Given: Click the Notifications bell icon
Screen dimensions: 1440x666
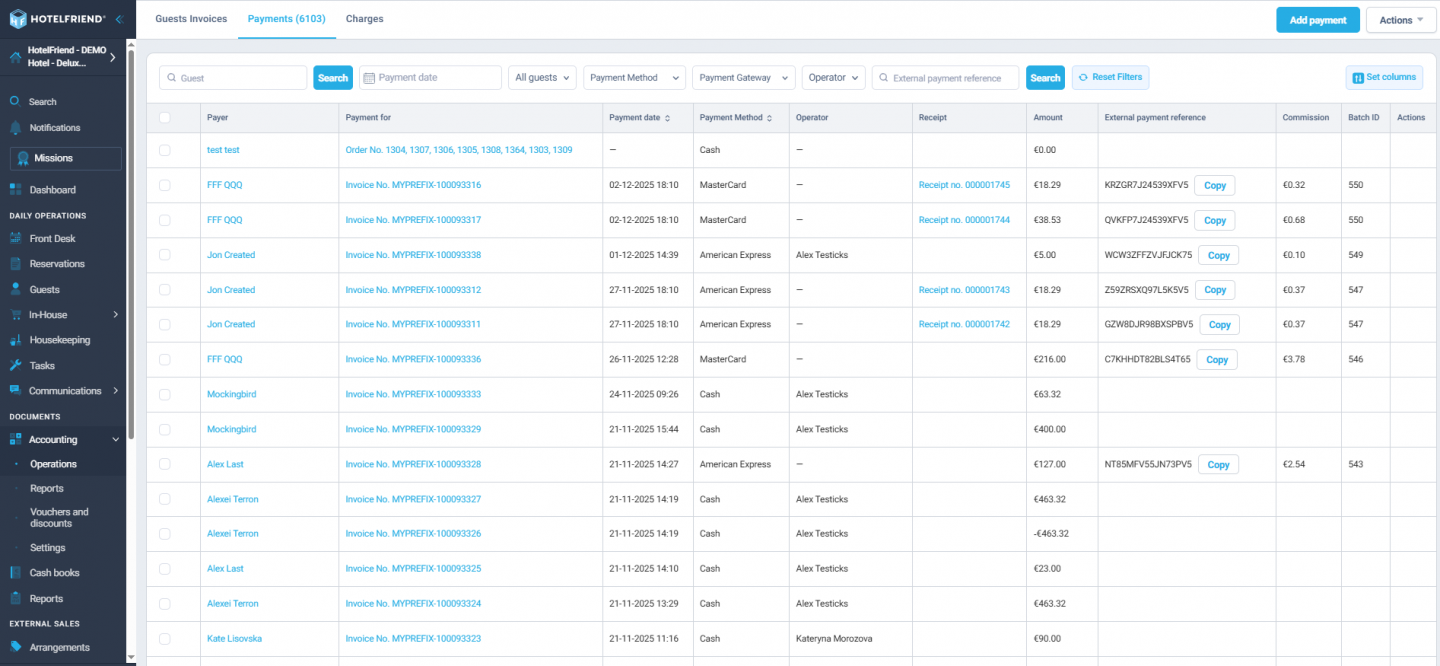Looking at the screenshot, I should click(x=16, y=127).
